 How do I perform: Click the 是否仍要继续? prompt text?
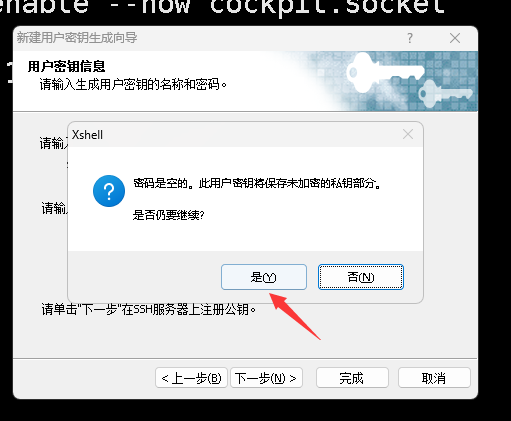[168, 215]
